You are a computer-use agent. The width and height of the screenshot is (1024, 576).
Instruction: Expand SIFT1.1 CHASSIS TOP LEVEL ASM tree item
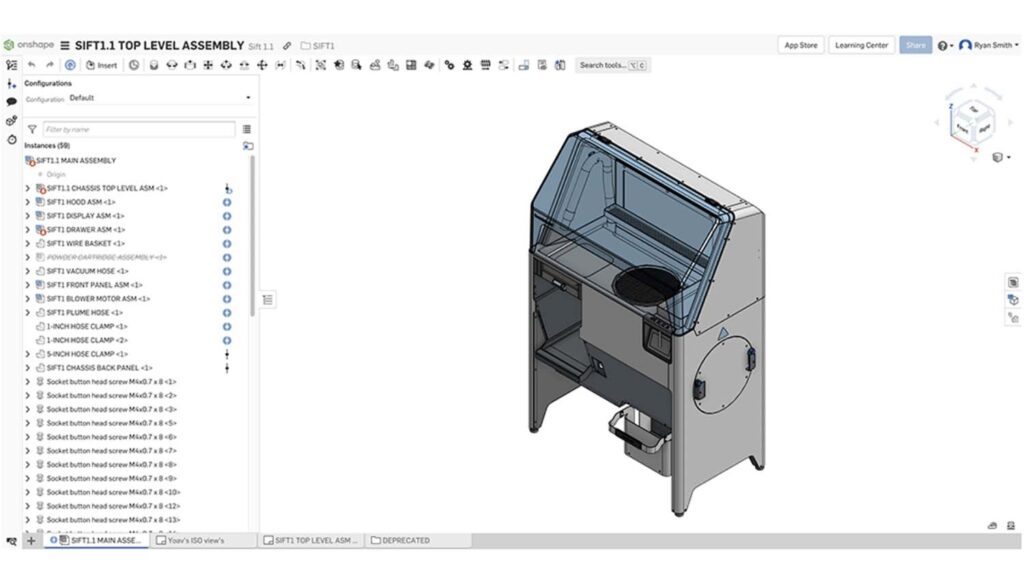[27, 186]
